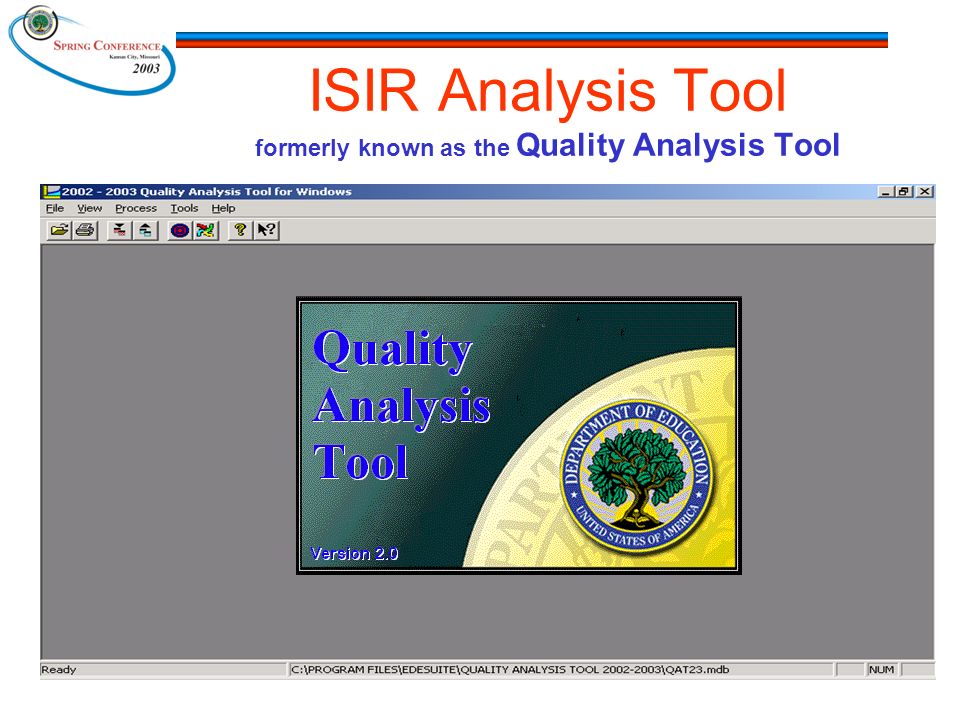Click the blue-red target circle toolbar icon
The image size is (960, 720).
point(179,230)
